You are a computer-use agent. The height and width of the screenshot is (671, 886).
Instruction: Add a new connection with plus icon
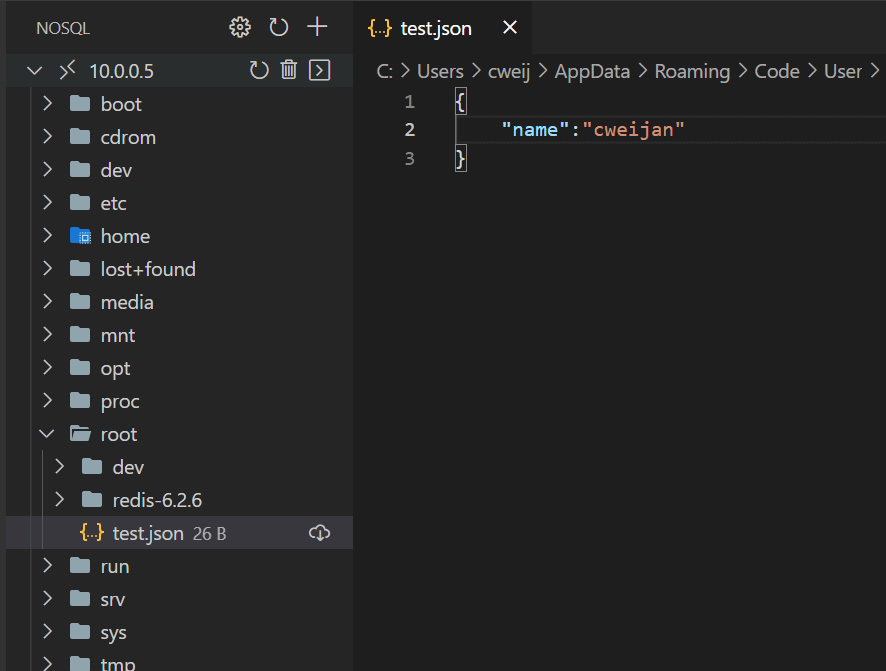coord(317,27)
